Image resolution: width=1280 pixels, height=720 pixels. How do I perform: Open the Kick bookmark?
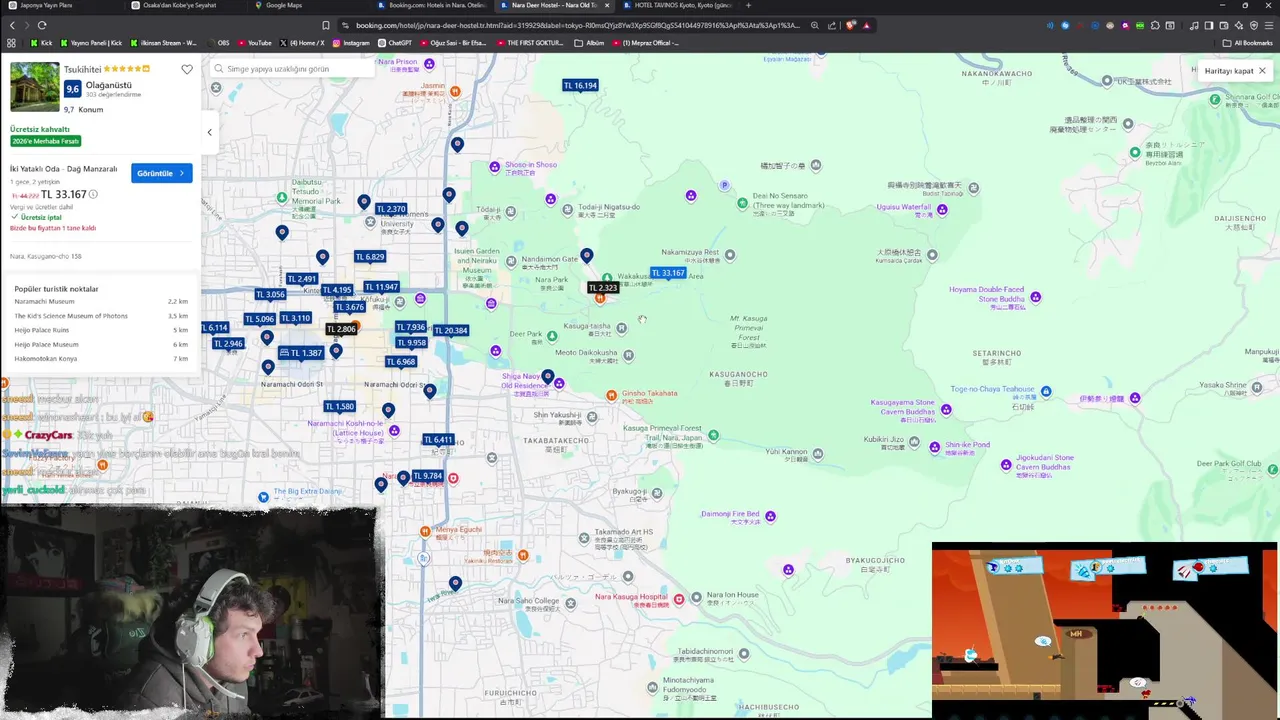click(41, 43)
